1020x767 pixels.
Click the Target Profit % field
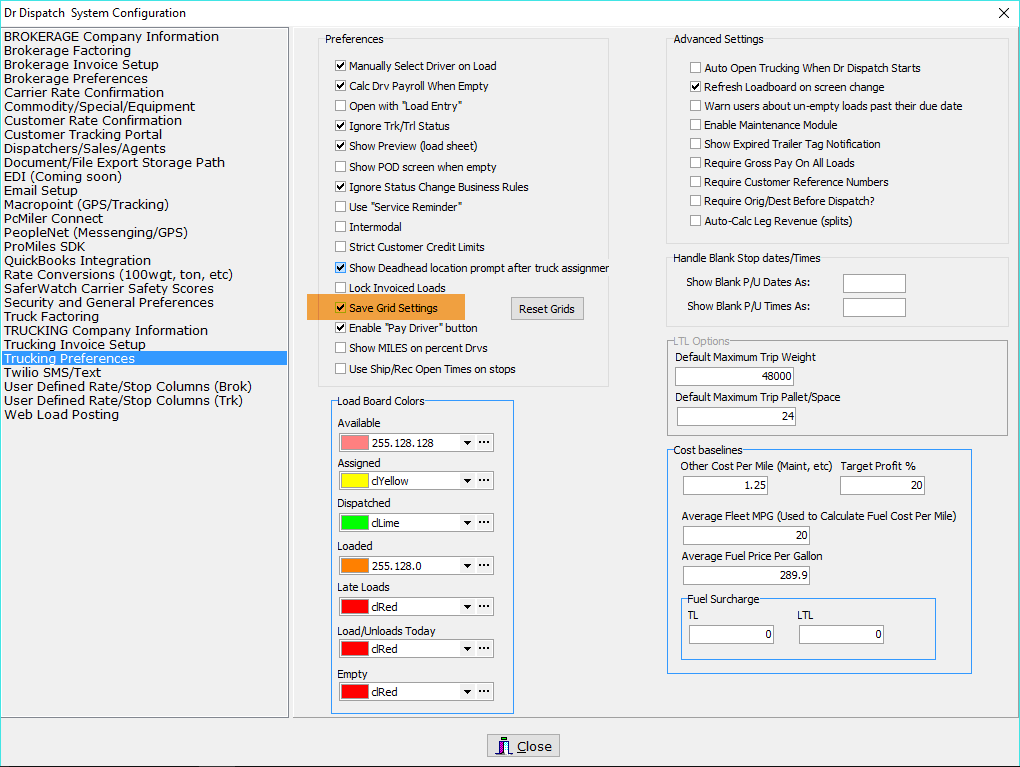click(x=882, y=485)
